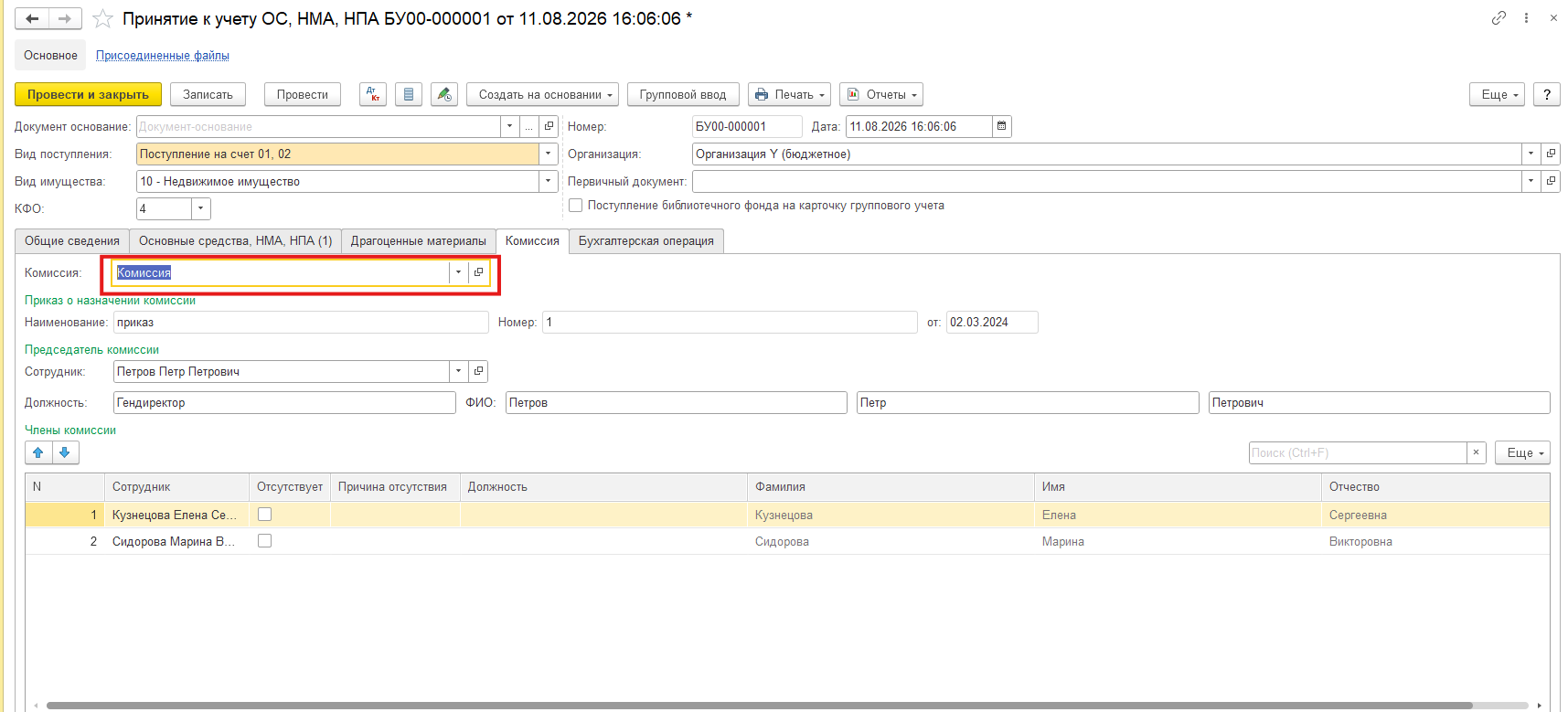1568x712 pixels.
Task: Open the Комиссия field's linked record
Action: click(478, 272)
